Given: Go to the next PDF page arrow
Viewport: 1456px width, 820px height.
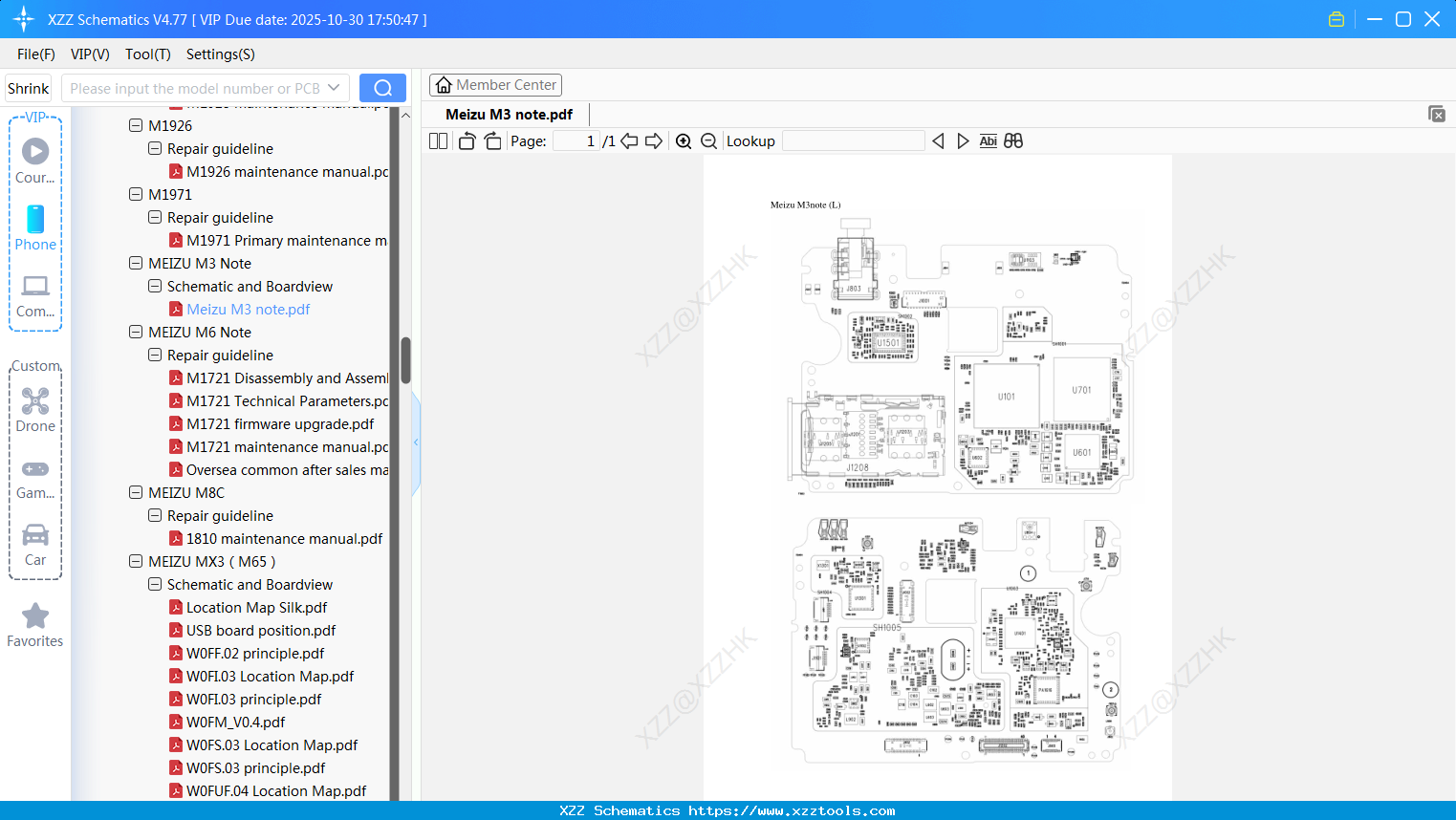Looking at the screenshot, I should pyautogui.click(x=654, y=141).
